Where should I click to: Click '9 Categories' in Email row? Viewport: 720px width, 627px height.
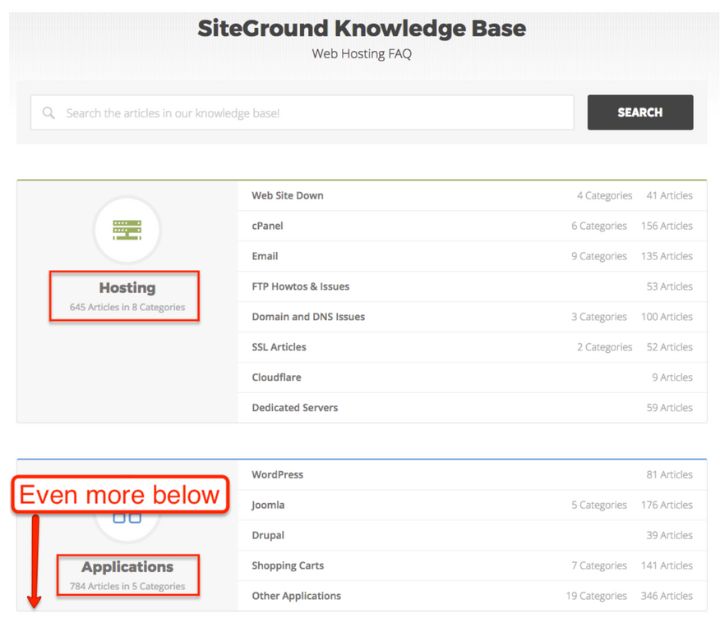599,256
